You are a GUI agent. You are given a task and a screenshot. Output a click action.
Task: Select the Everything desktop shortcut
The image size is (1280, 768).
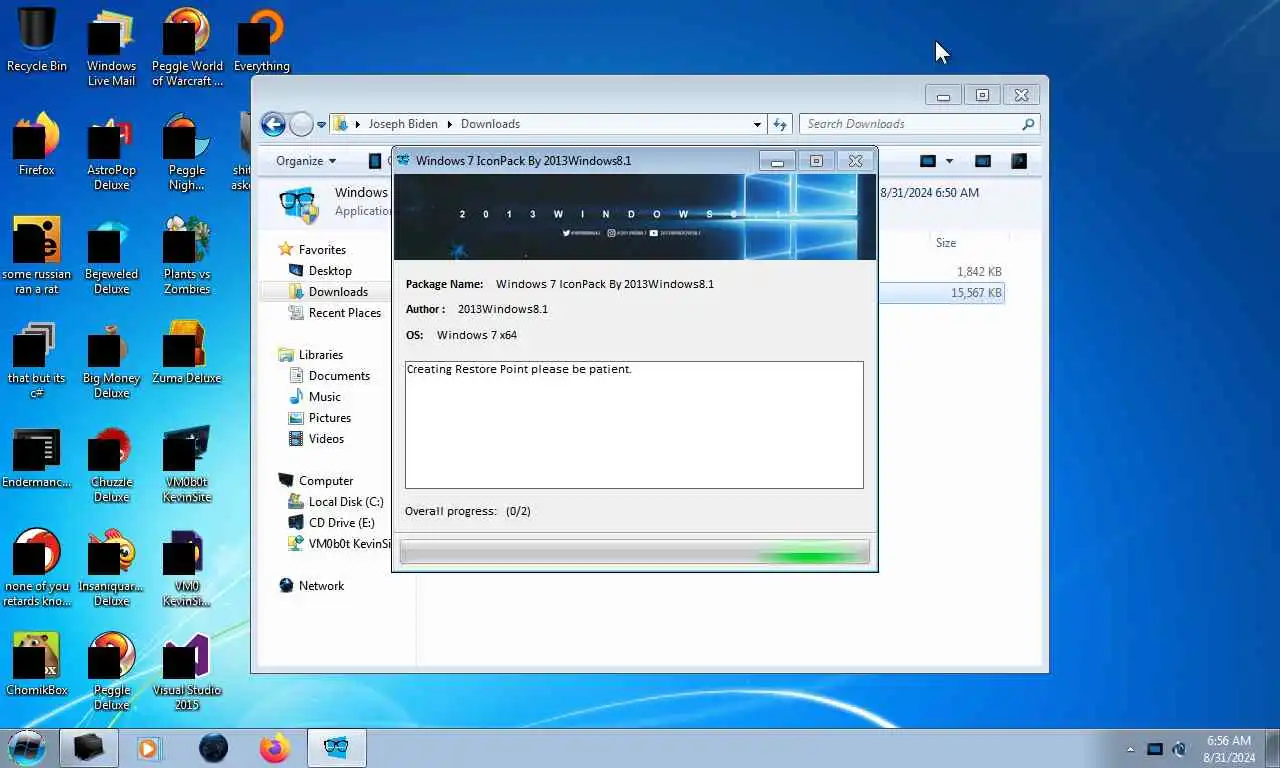point(261,40)
